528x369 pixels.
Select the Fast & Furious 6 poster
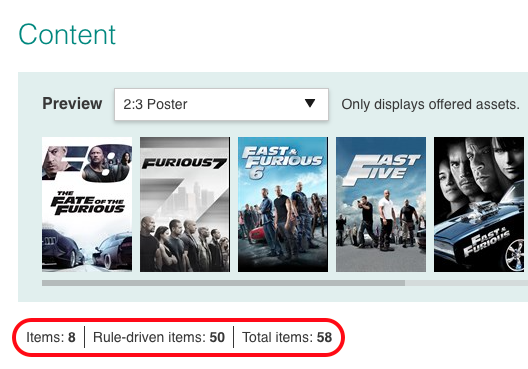(x=283, y=204)
